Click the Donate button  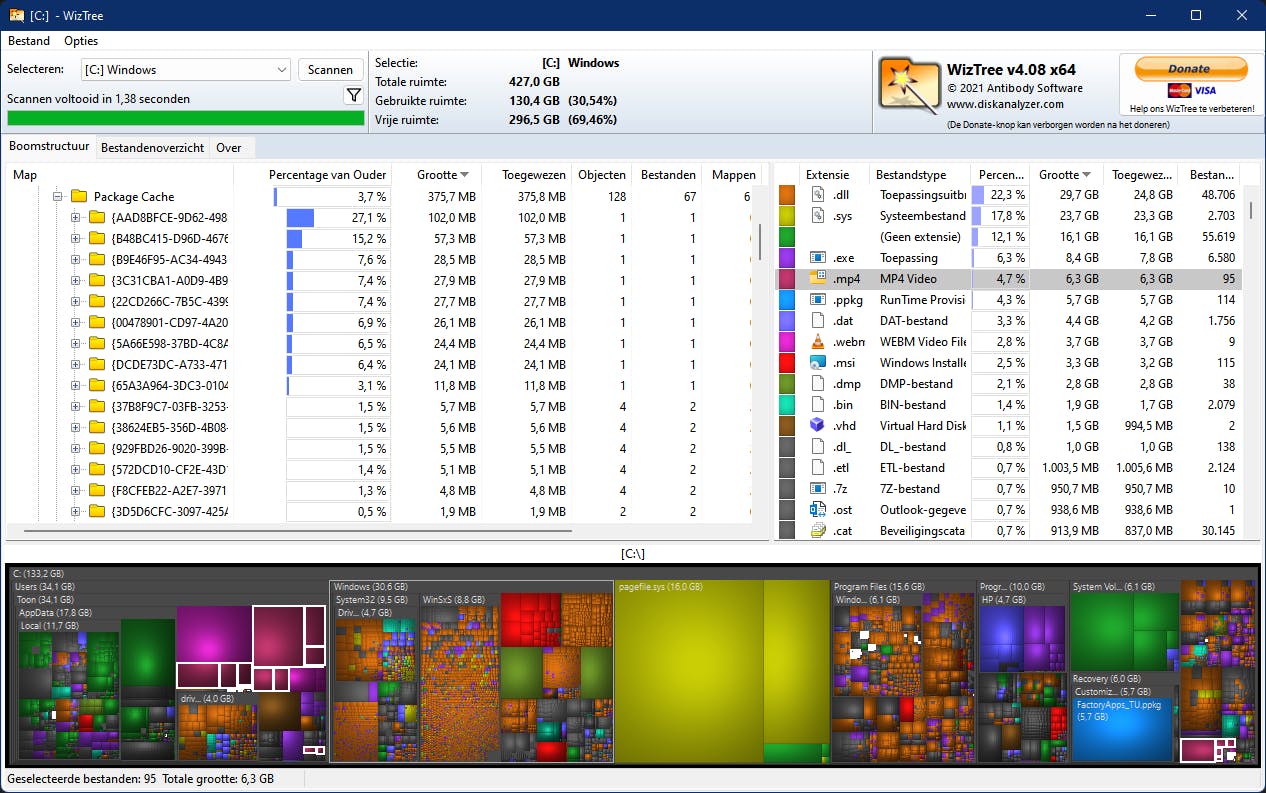(1189, 69)
